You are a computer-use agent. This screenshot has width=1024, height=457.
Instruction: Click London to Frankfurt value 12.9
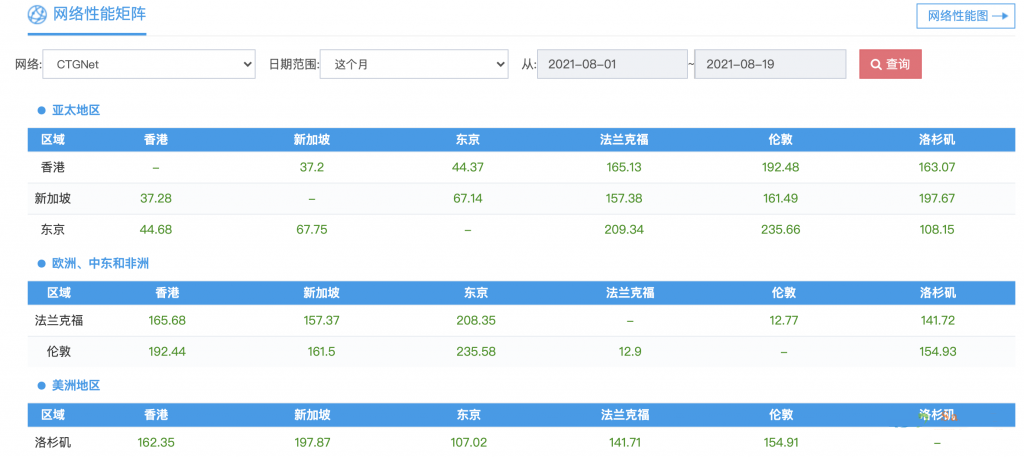pos(629,352)
